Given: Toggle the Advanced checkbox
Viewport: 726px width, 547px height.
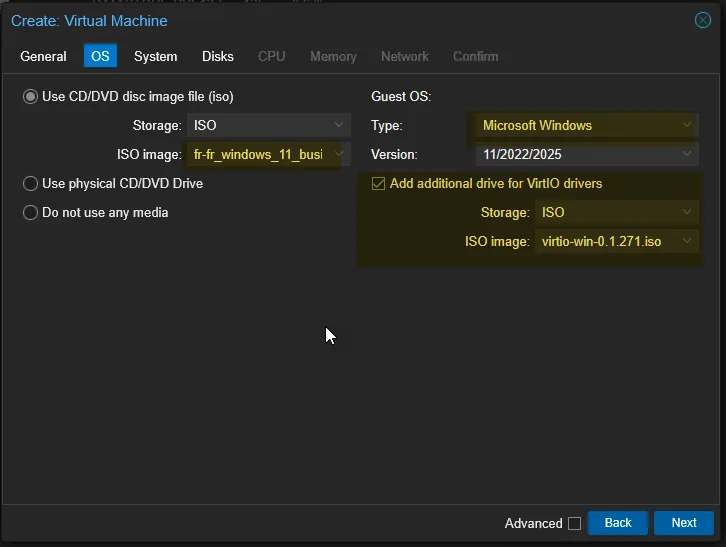Looking at the screenshot, I should point(574,523).
